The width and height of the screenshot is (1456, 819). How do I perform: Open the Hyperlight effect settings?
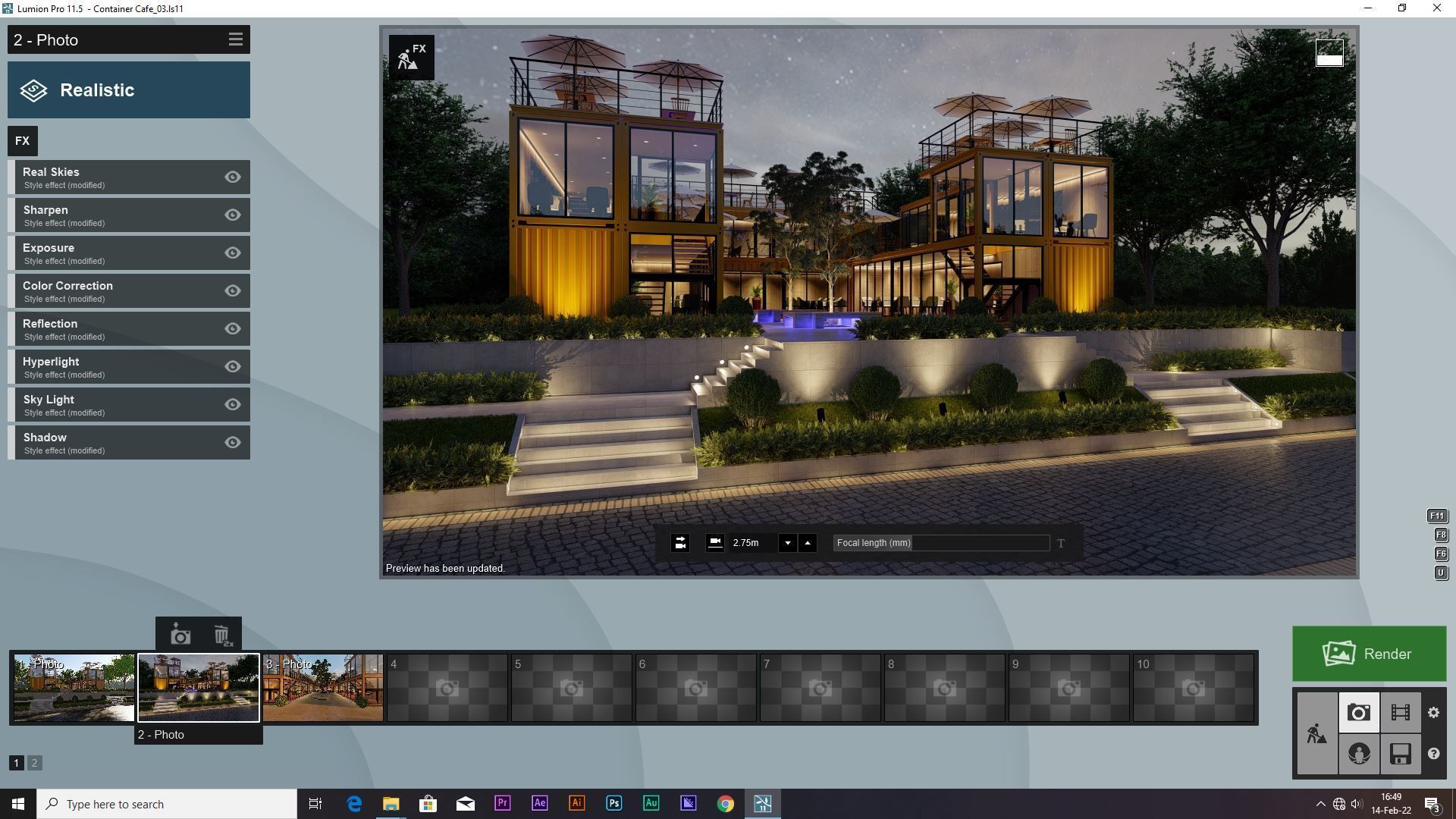(x=129, y=366)
